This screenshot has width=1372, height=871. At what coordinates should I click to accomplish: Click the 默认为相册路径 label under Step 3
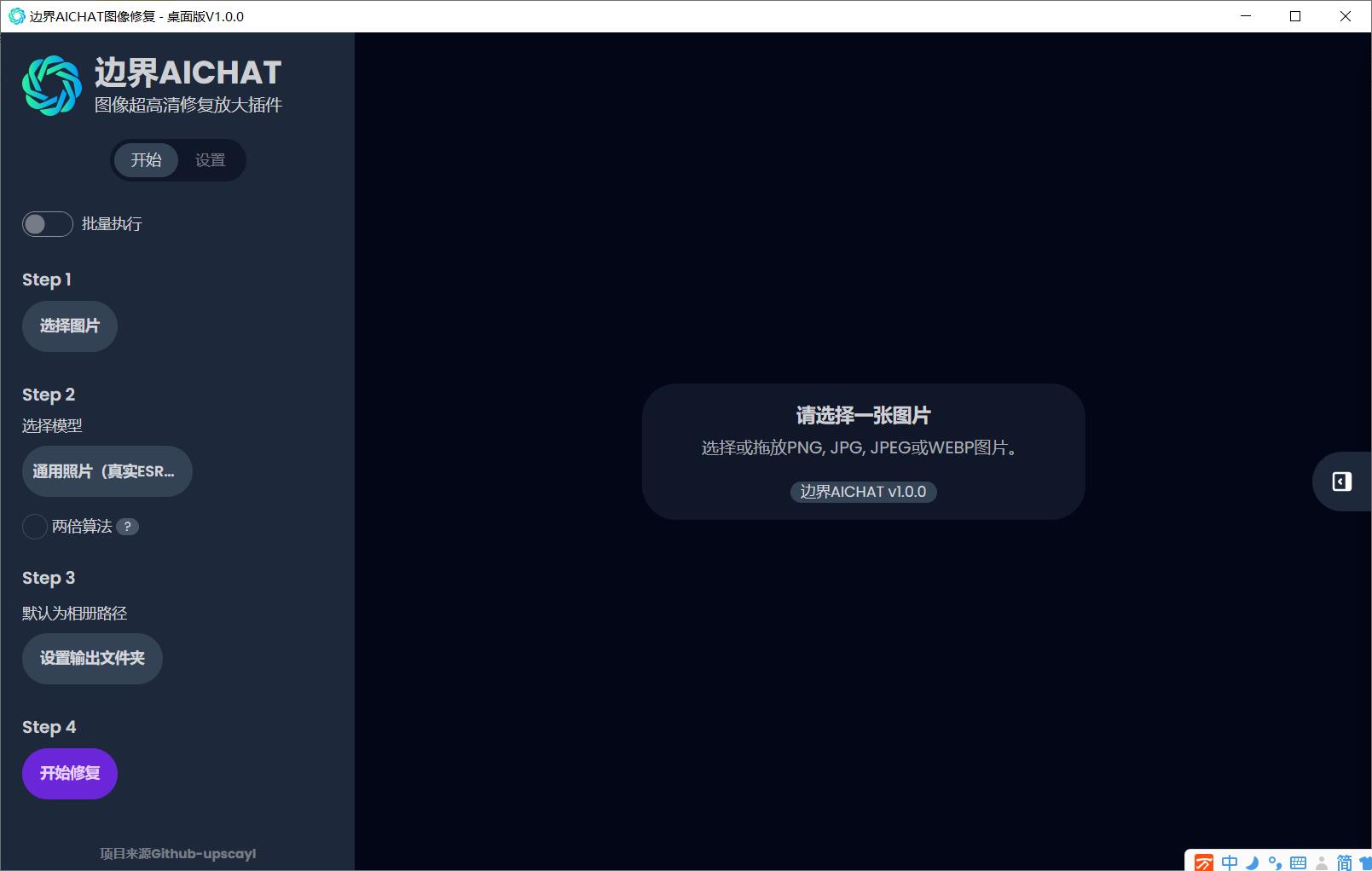click(74, 613)
